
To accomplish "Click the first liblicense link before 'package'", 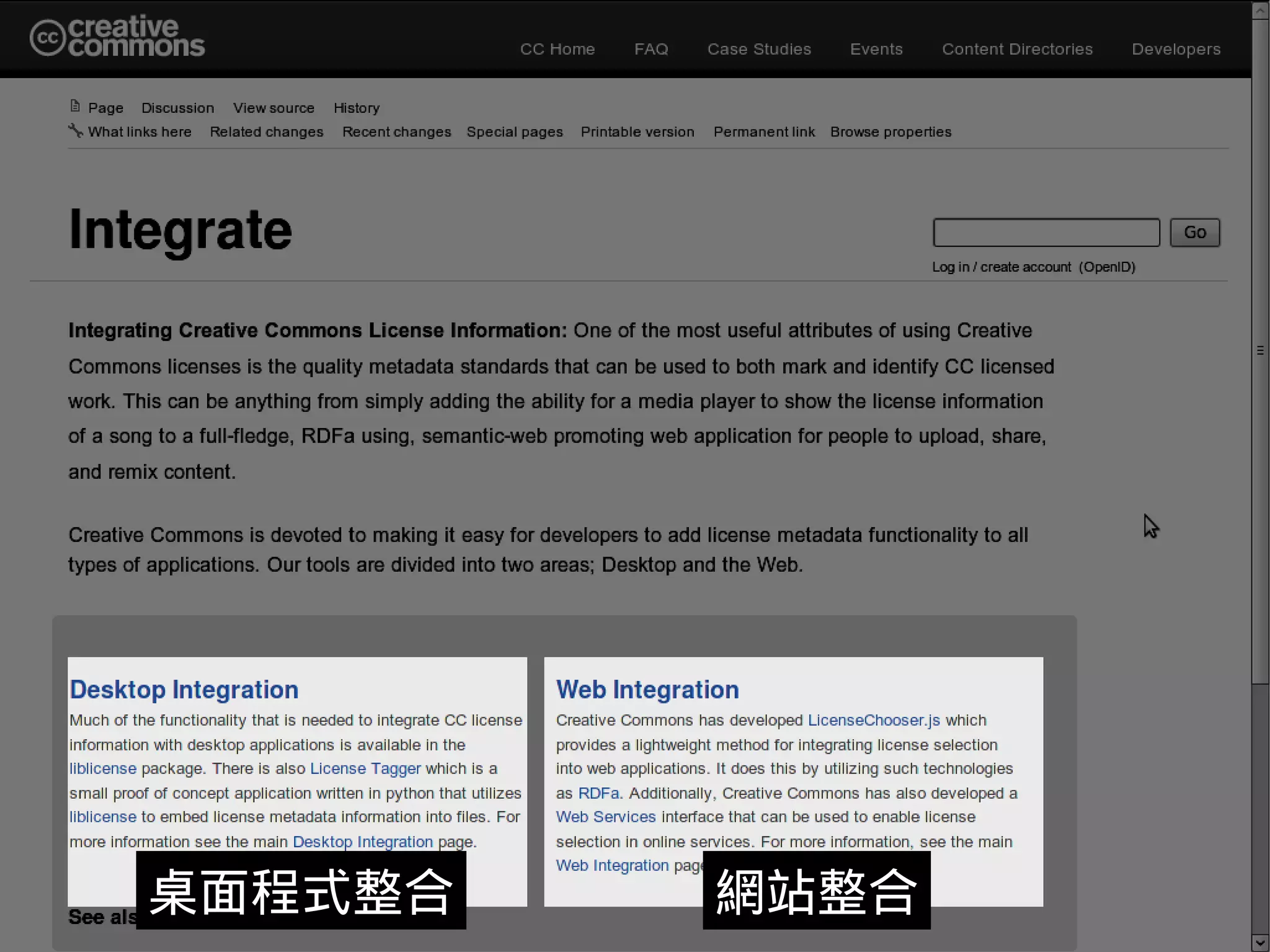I will tap(103, 768).
